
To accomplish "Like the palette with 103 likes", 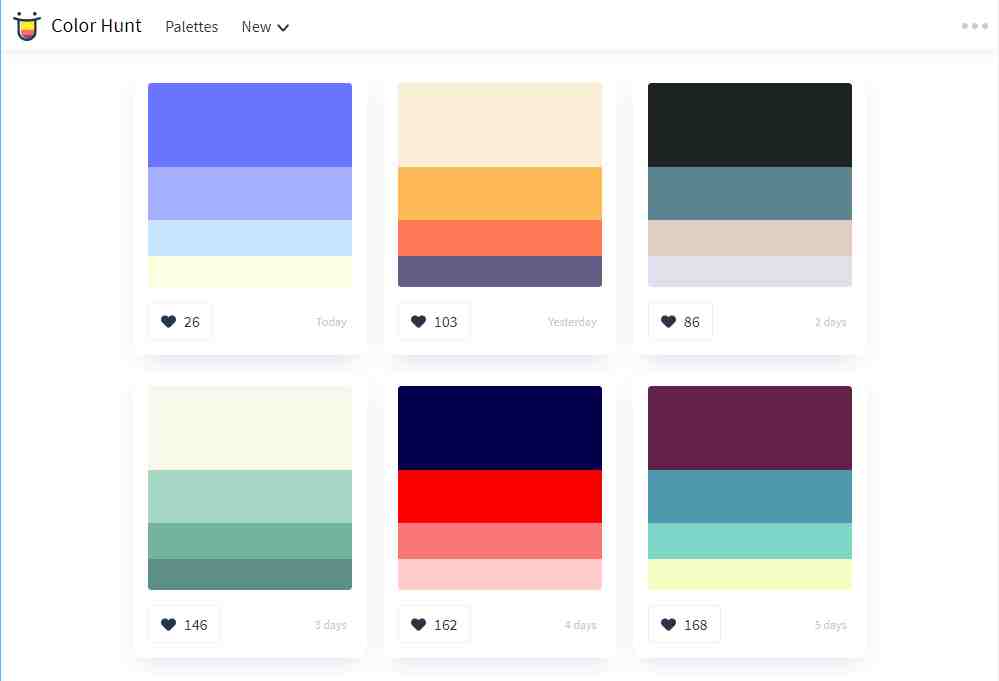I will click(435, 322).
